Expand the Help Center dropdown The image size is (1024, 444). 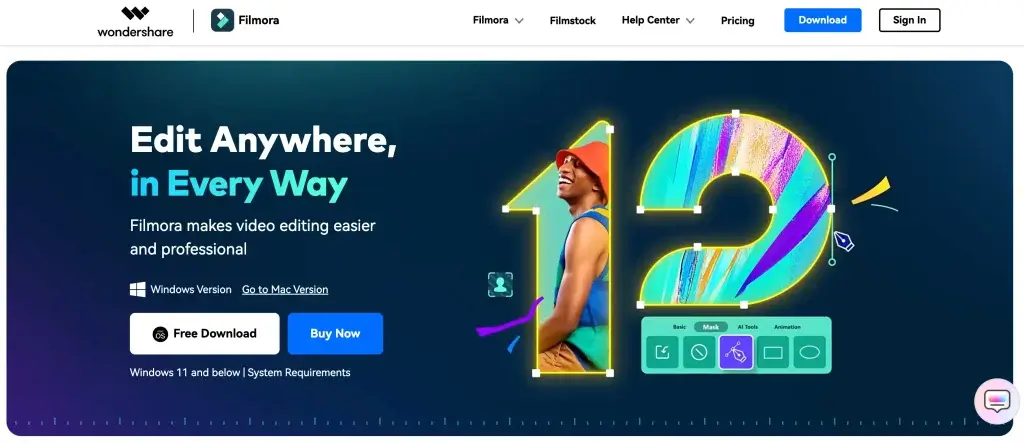coord(658,20)
